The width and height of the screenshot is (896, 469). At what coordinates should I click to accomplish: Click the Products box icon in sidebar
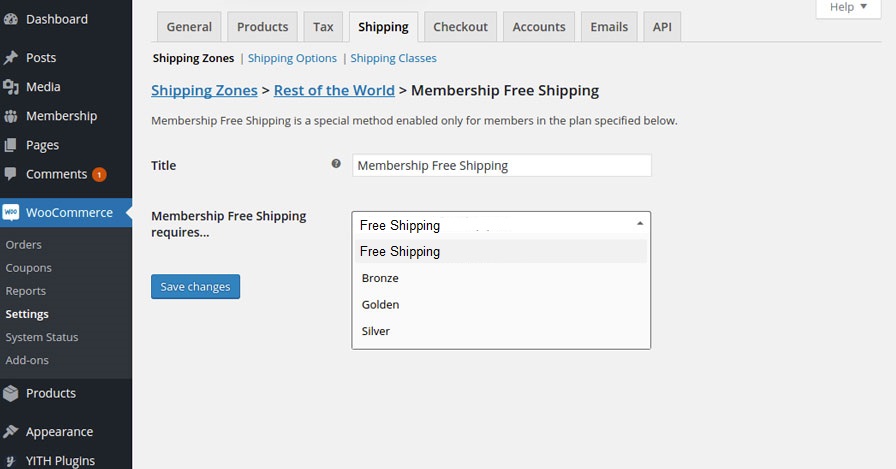[11, 393]
